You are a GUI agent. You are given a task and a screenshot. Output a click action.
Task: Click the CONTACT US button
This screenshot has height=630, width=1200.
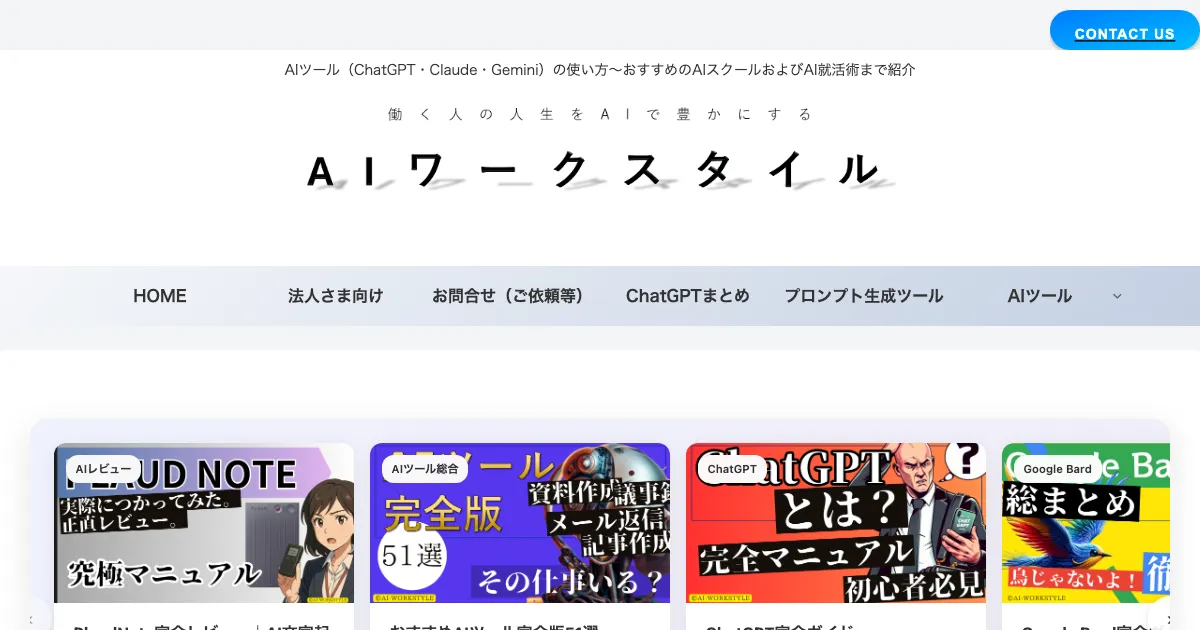[x=1125, y=32]
